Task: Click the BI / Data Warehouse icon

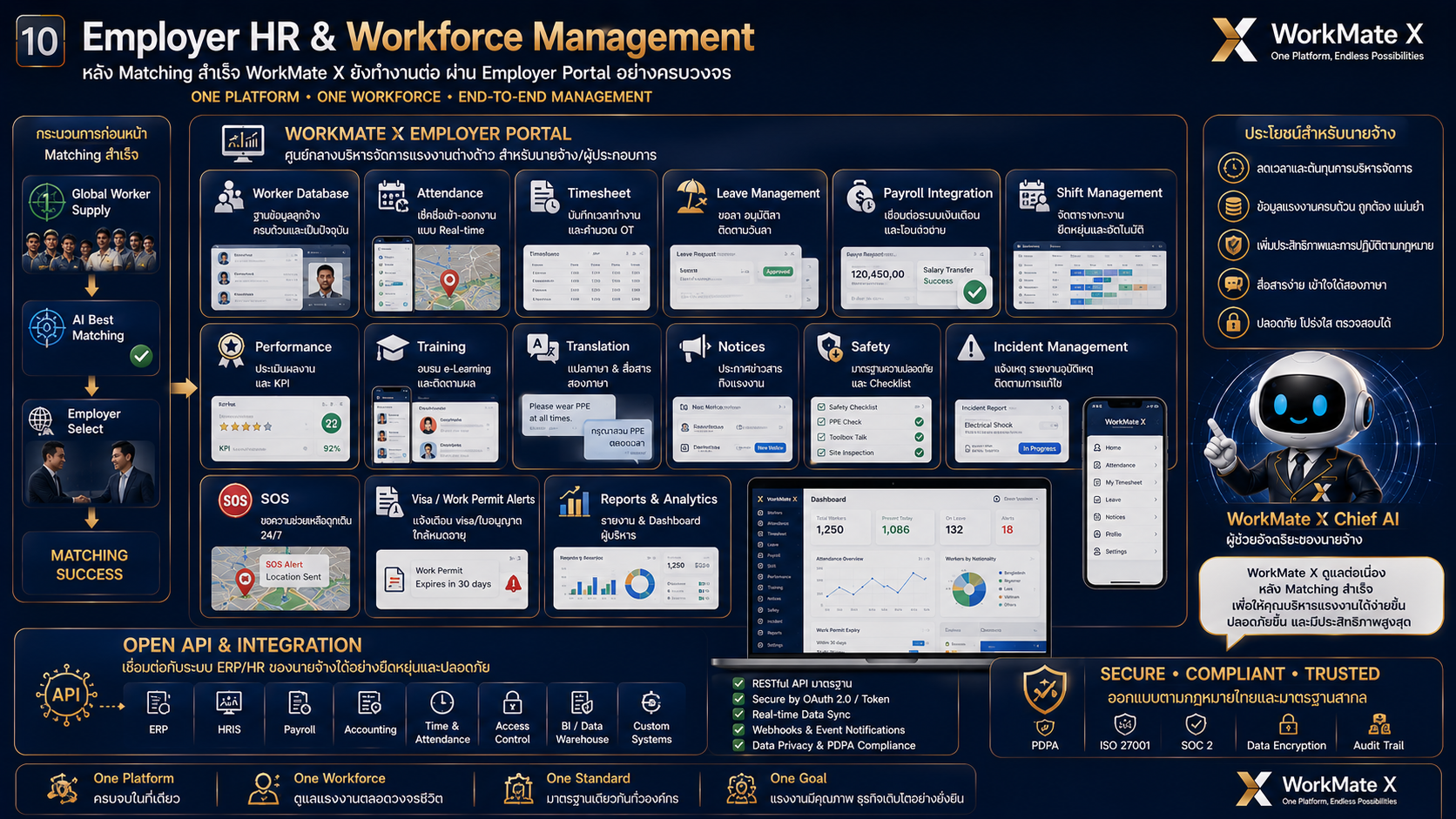Action: pyautogui.click(x=582, y=702)
